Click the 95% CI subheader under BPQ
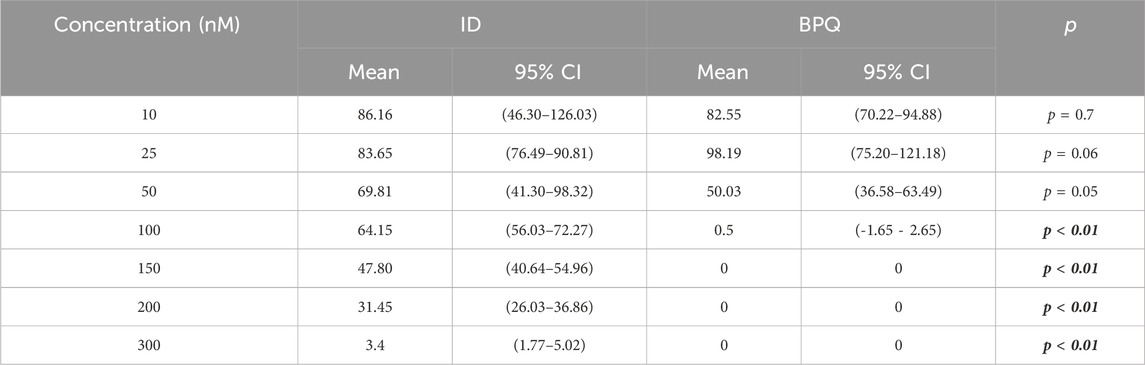 click(x=898, y=72)
